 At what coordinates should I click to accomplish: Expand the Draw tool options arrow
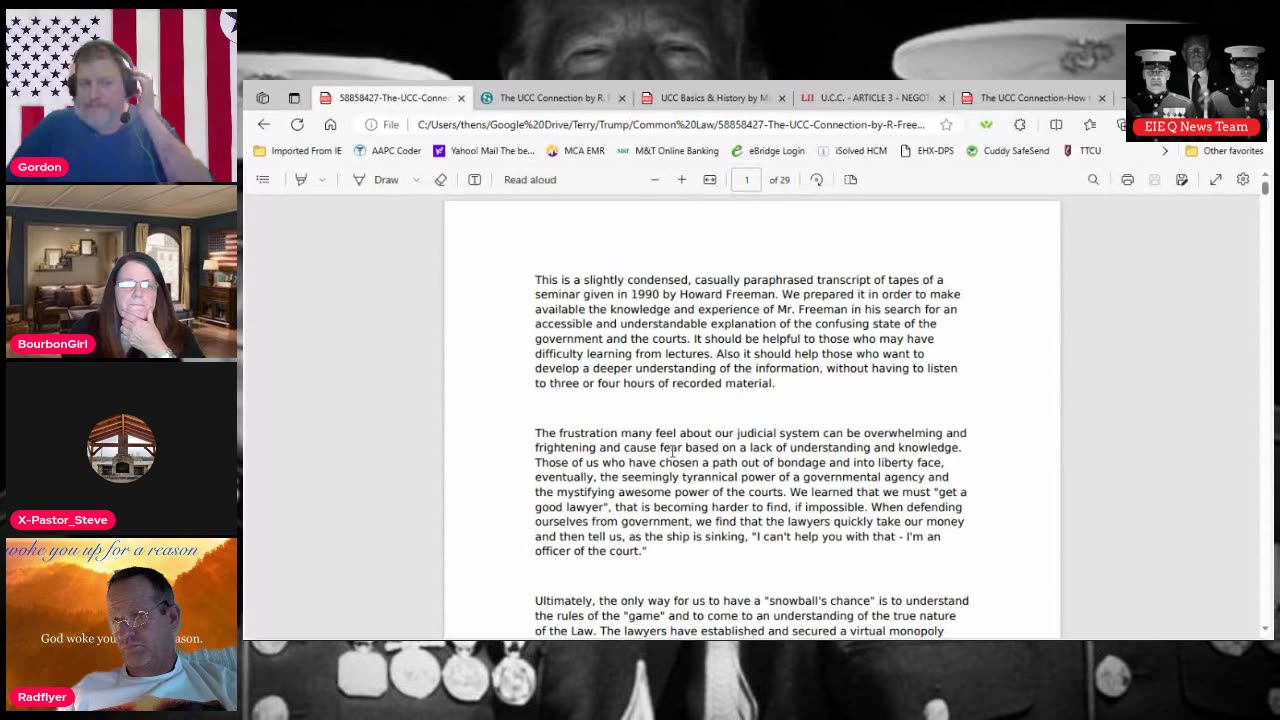pos(416,180)
